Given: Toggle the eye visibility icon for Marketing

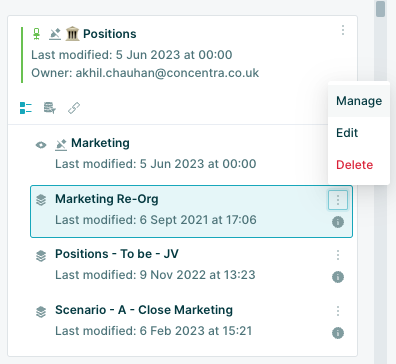Looking at the screenshot, I should tap(41, 145).
